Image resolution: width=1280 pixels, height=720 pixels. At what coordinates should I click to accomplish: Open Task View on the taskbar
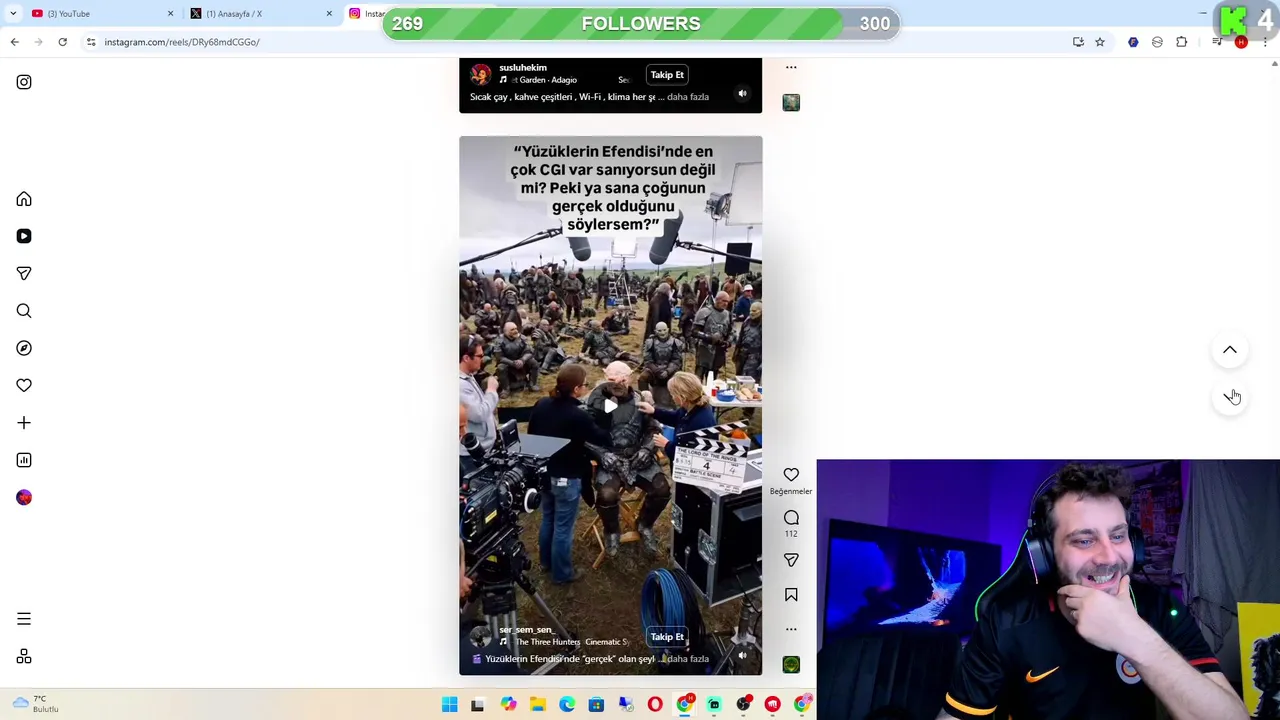coord(478,705)
